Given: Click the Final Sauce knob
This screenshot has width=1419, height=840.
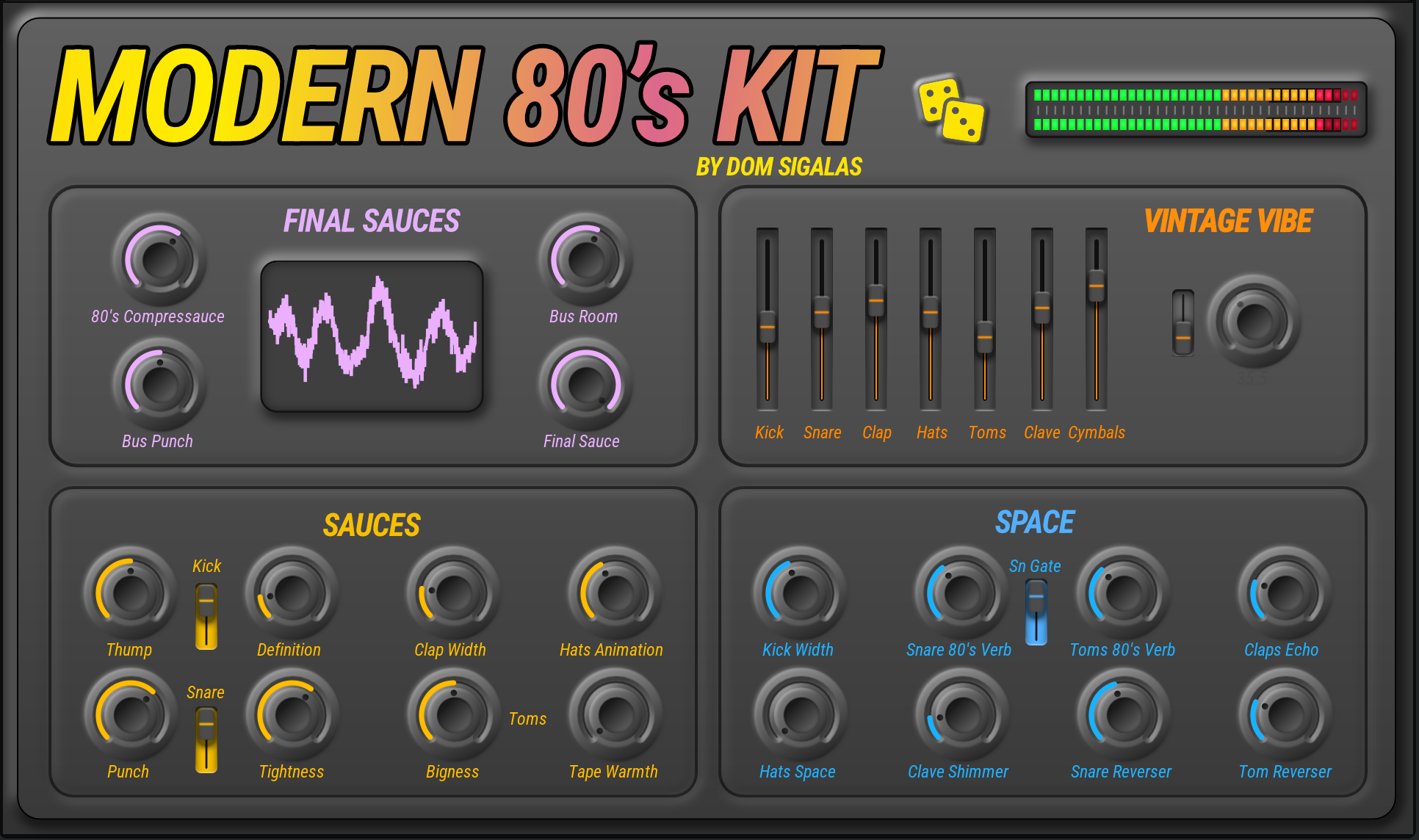Looking at the screenshot, I should coord(585,384).
